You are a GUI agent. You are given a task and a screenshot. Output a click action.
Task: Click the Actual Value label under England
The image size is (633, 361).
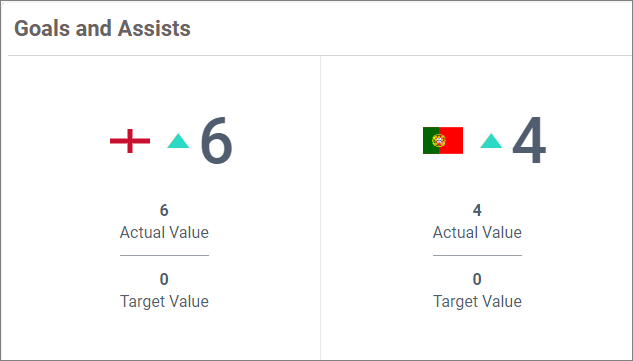tap(164, 232)
